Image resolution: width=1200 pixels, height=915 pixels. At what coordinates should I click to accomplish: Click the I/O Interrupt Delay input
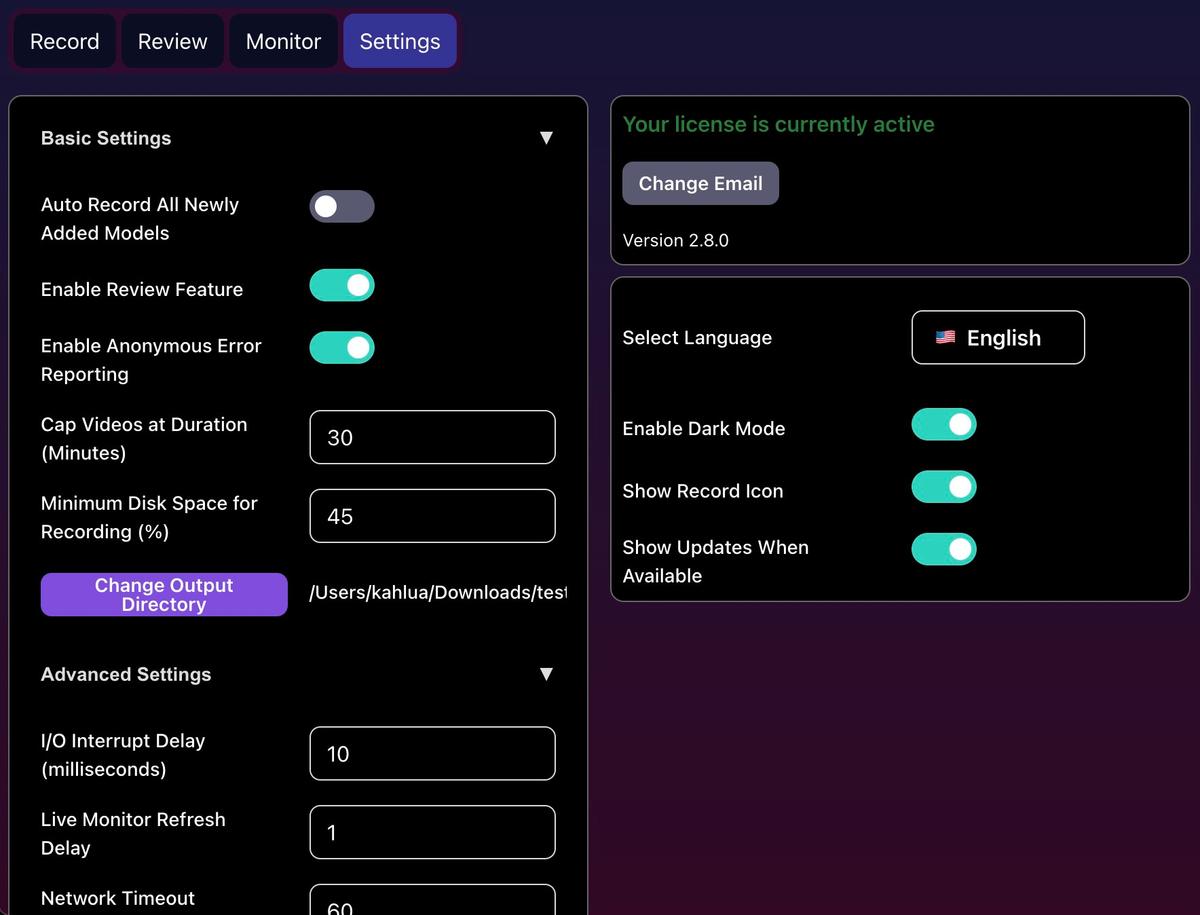coord(432,753)
